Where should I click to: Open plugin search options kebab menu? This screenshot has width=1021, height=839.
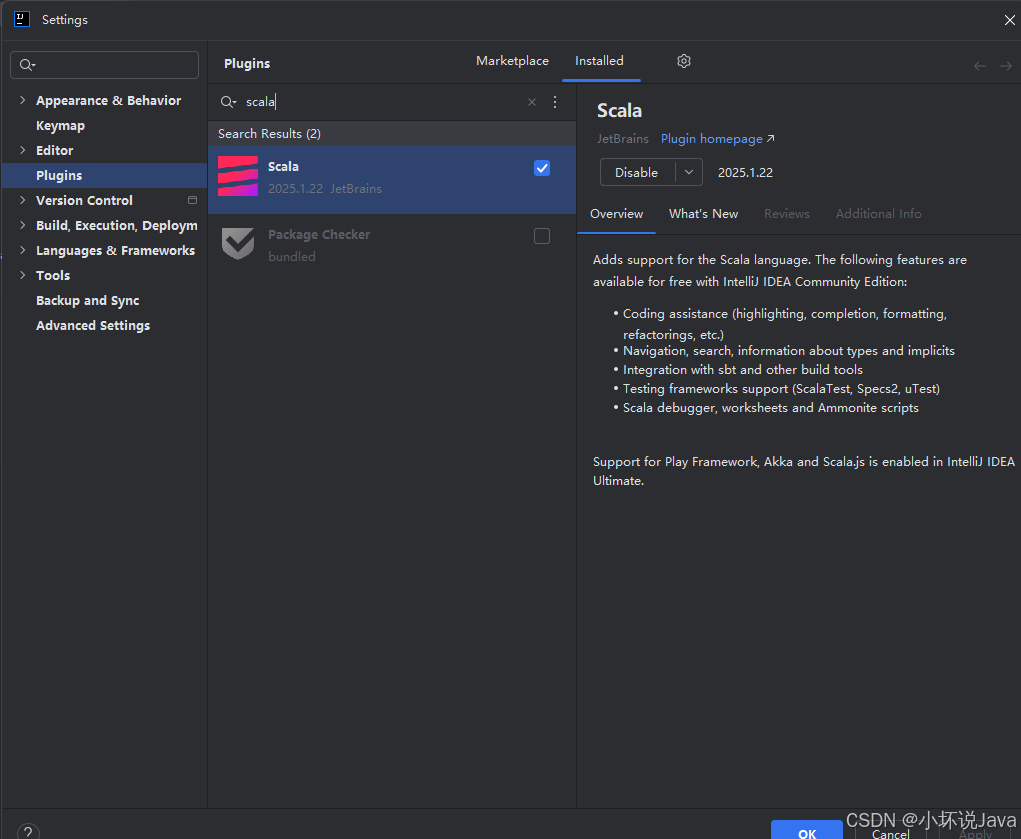pos(555,102)
